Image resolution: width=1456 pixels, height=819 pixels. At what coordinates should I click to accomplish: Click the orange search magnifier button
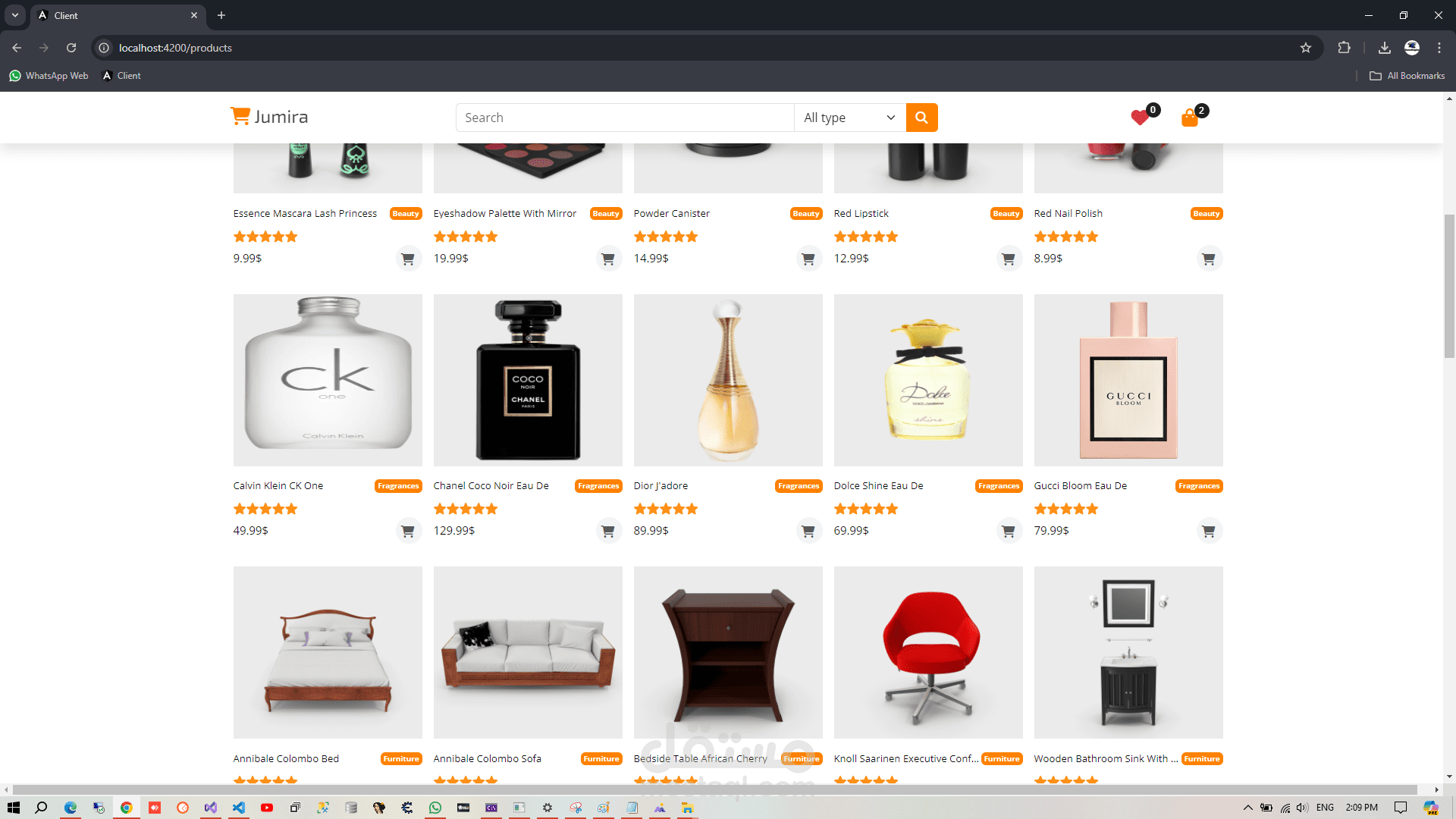pos(921,118)
